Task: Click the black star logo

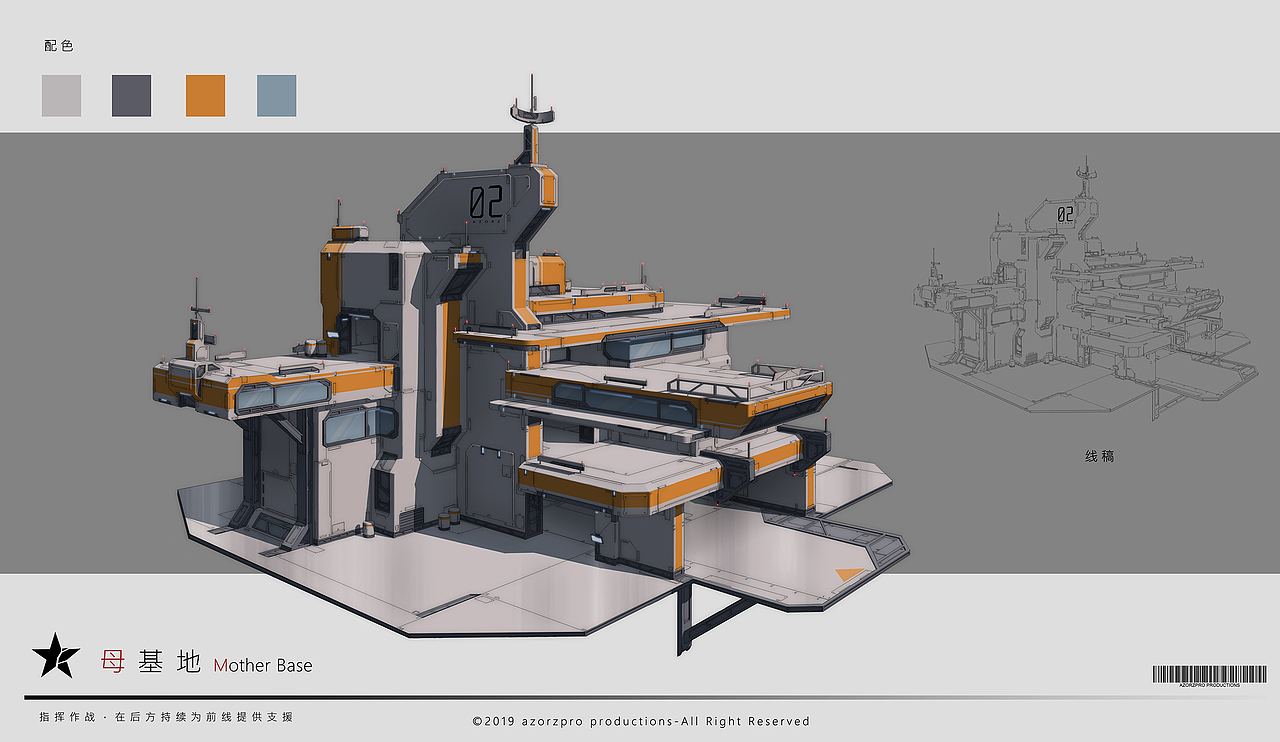Action: pyautogui.click(x=55, y=655)
